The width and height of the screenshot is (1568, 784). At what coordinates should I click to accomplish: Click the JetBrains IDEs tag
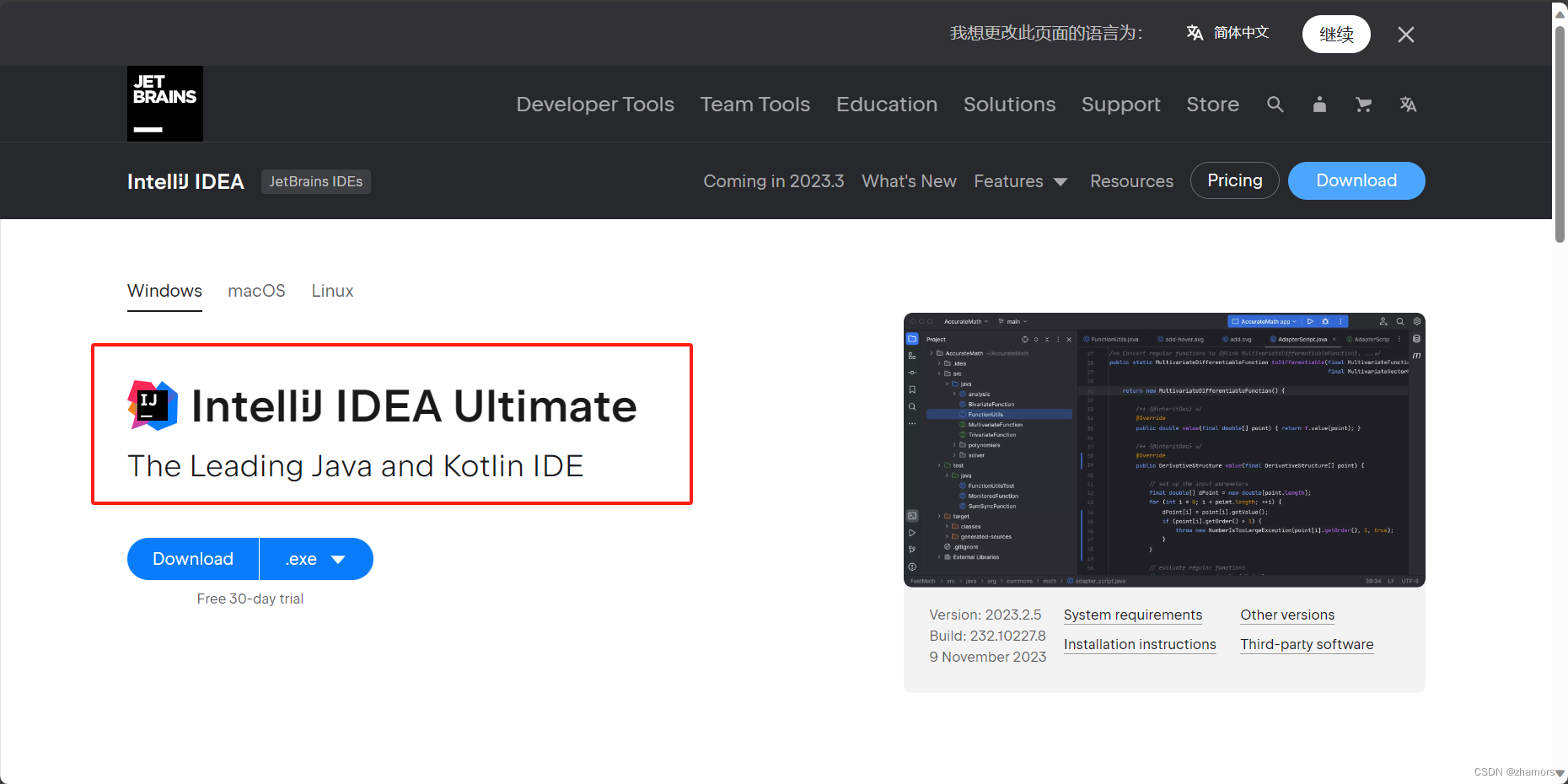point(316,181)
